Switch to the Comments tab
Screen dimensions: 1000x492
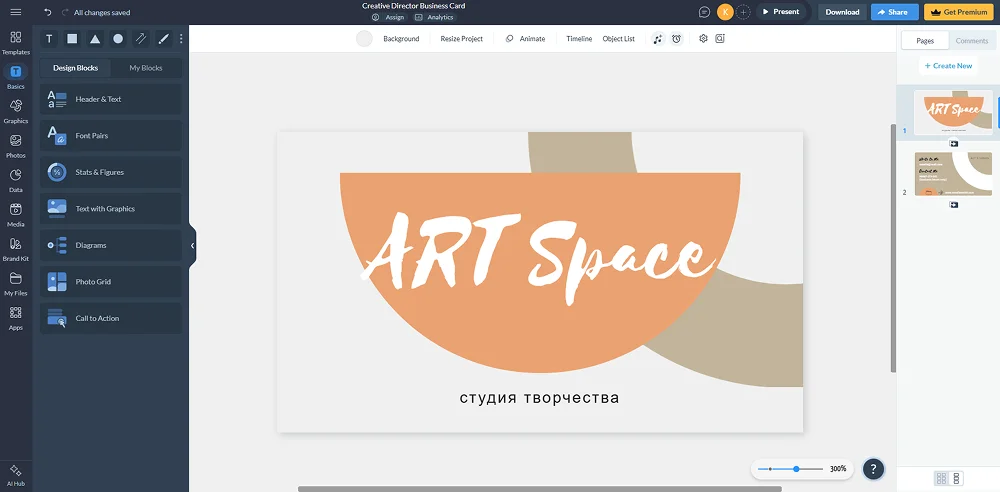[972, 41]
